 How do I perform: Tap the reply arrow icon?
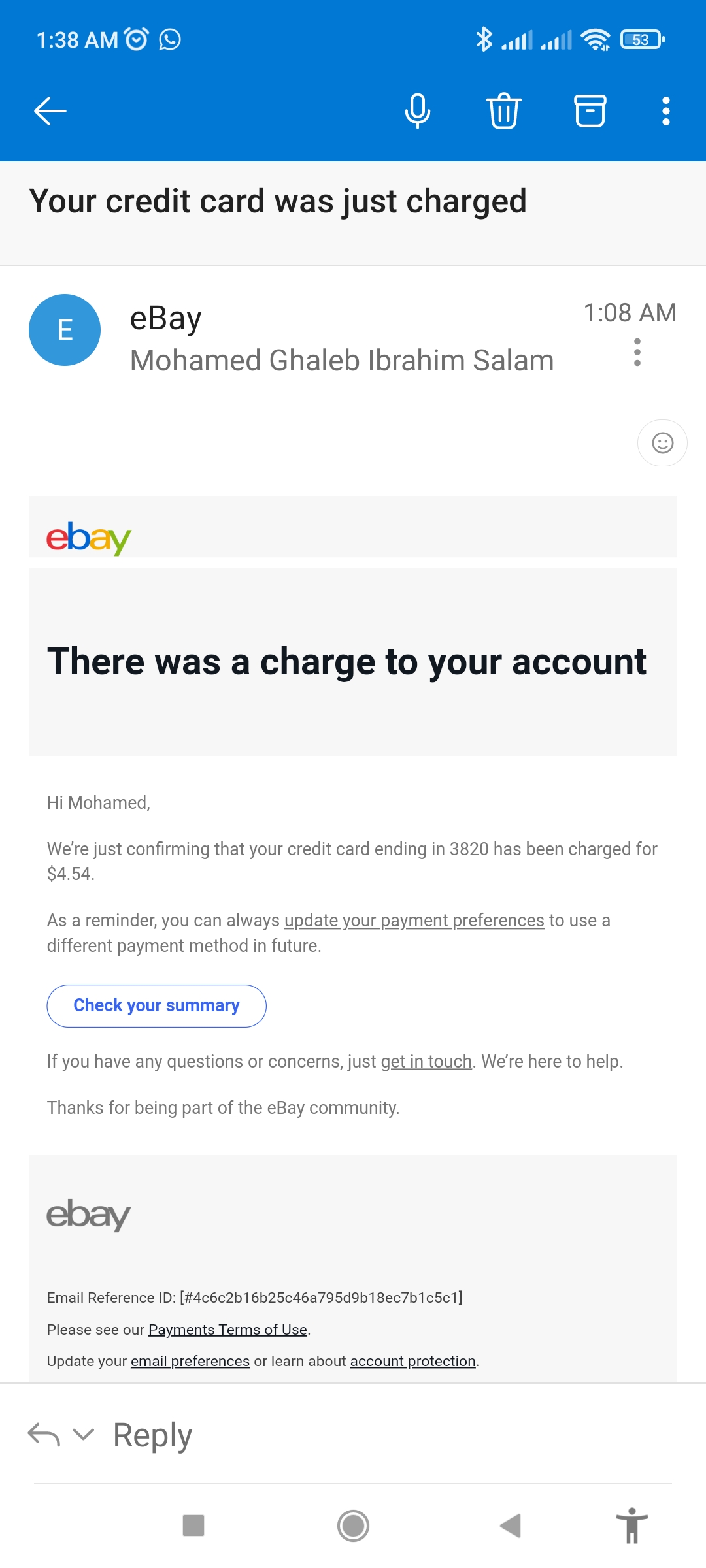pos(44,1435)
